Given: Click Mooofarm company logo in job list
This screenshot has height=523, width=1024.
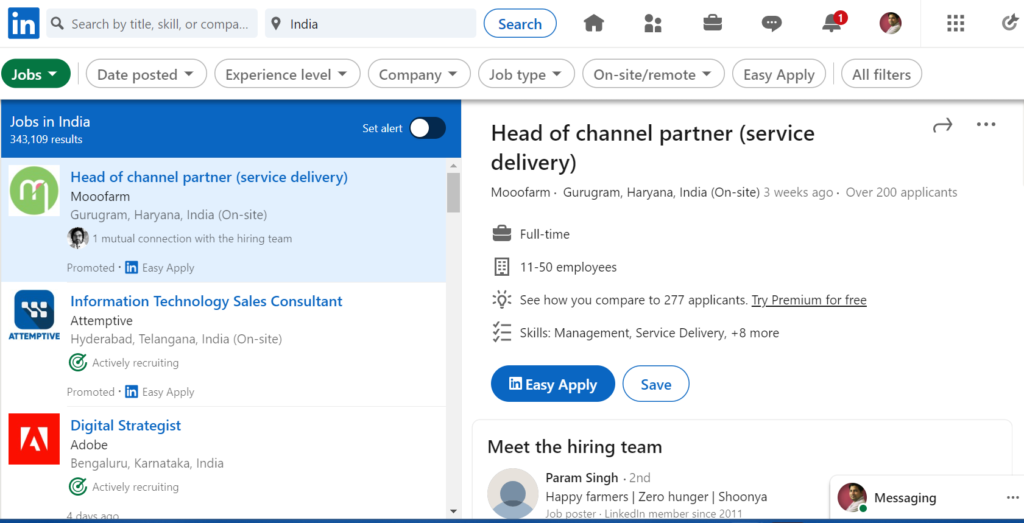Looking at the screenshot, I should 34,190.
